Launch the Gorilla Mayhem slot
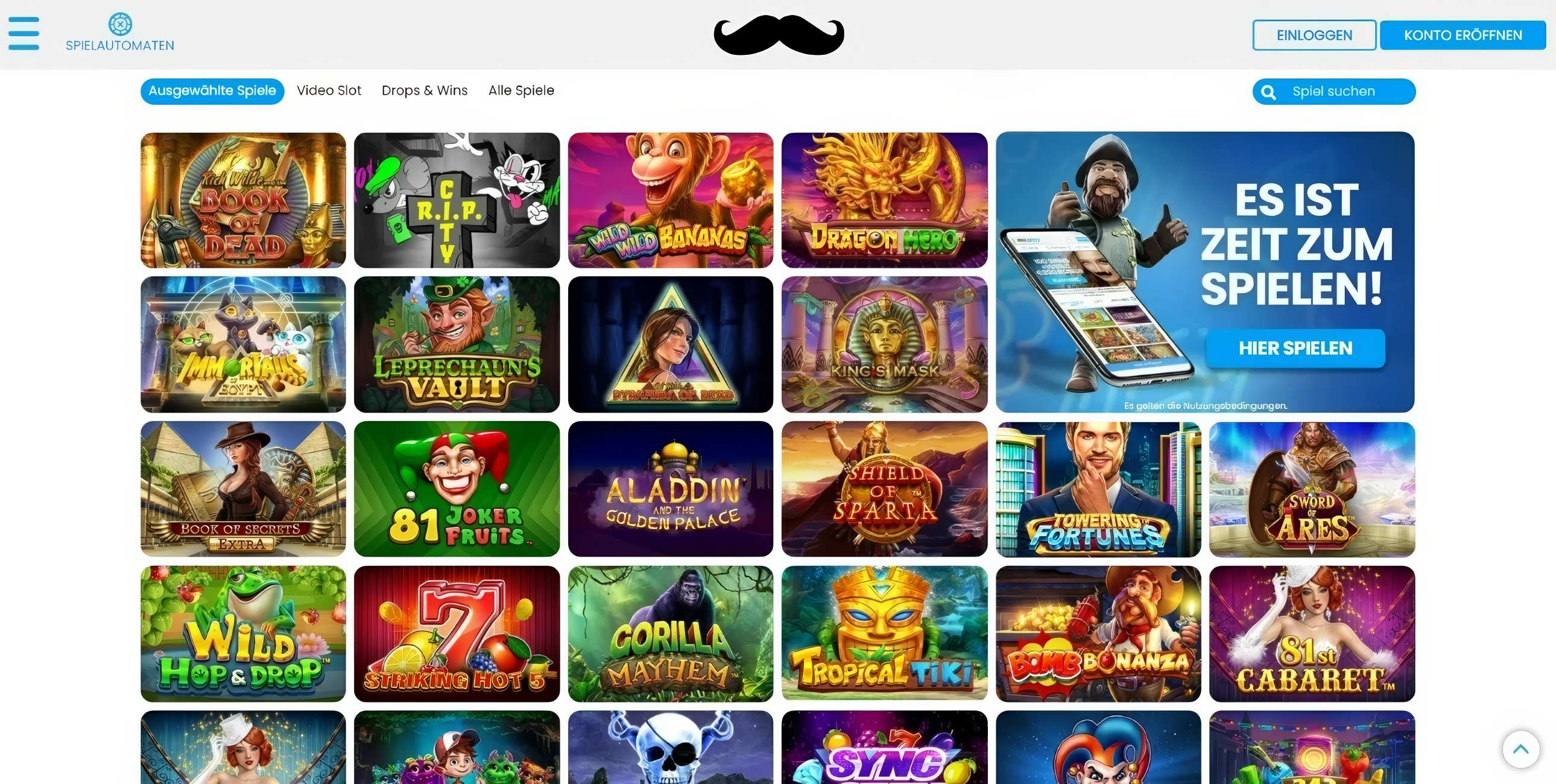 [x=671, y=634]
